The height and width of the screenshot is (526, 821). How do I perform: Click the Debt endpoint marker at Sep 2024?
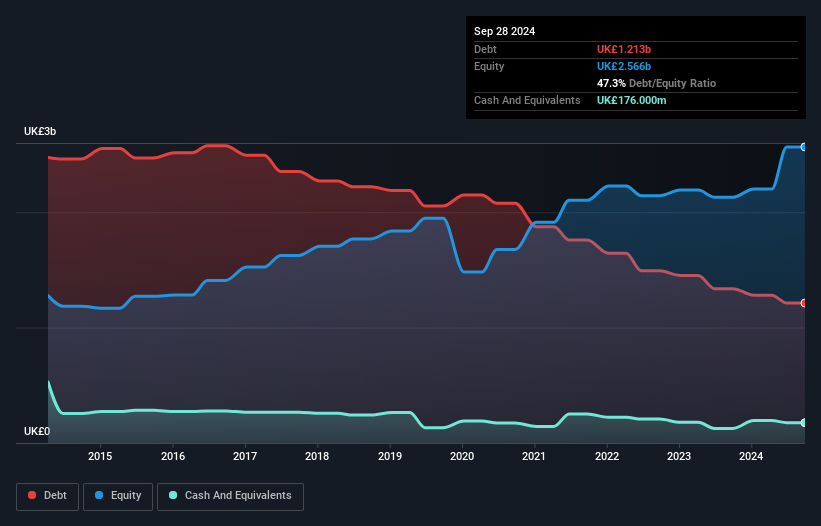click(x=803, y=303)
